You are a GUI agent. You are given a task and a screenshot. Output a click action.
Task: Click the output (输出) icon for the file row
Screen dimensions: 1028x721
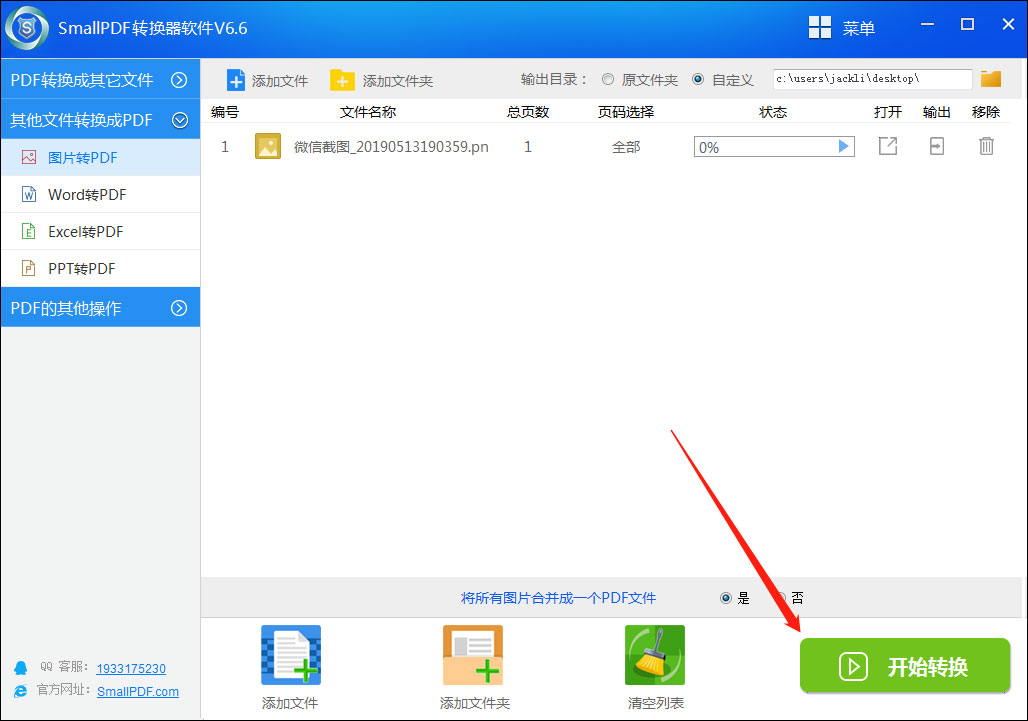(936, 146)
